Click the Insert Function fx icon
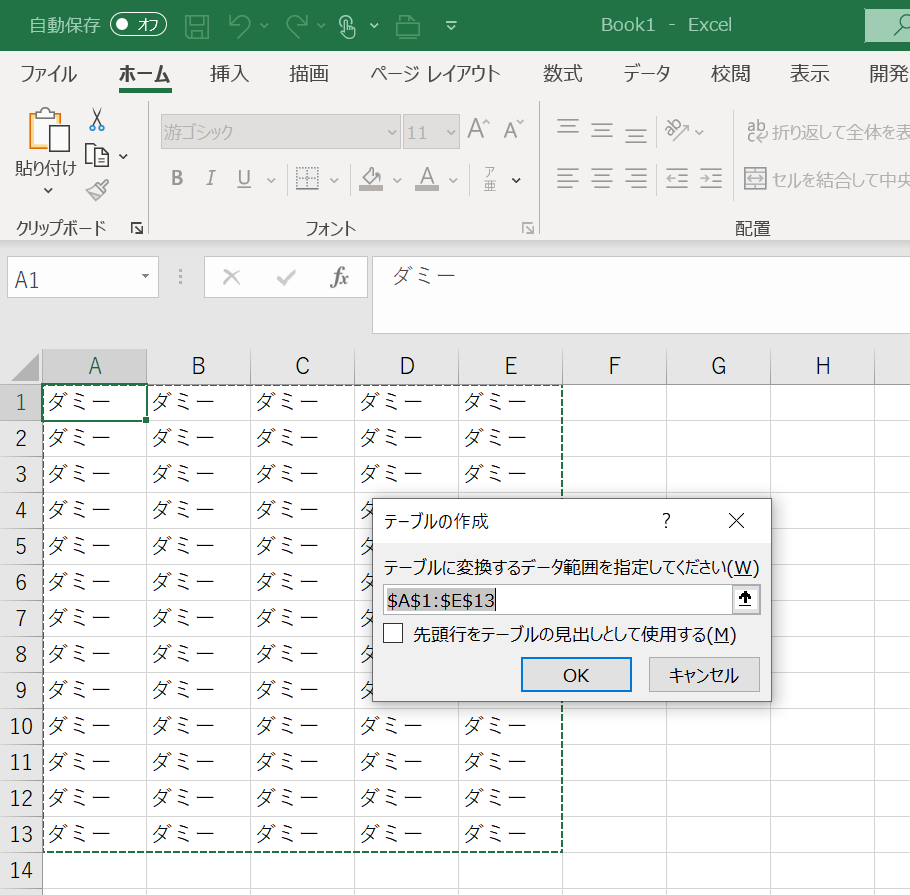This screenshot has width=910, height=895. (340, 277)
